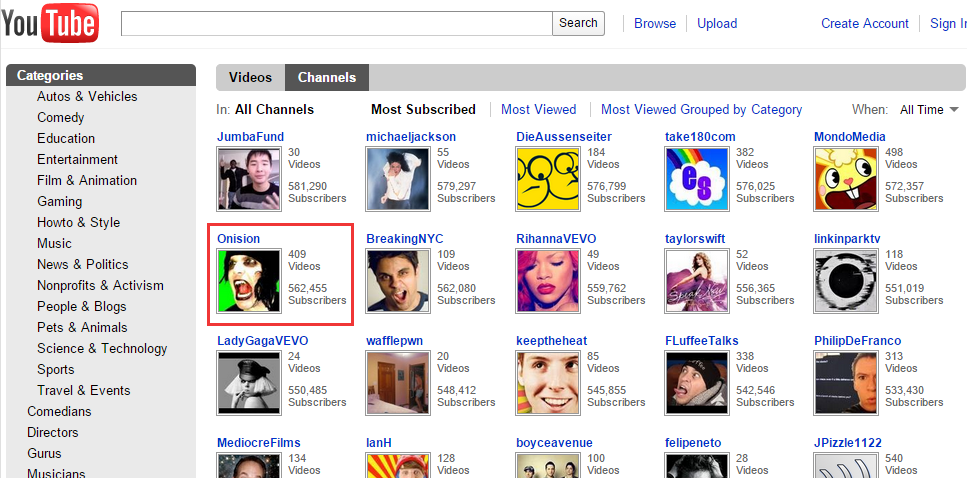Screen dimensions: 967x478
Task: Select Most Subscribed sorting
Action: coord(423,110)
